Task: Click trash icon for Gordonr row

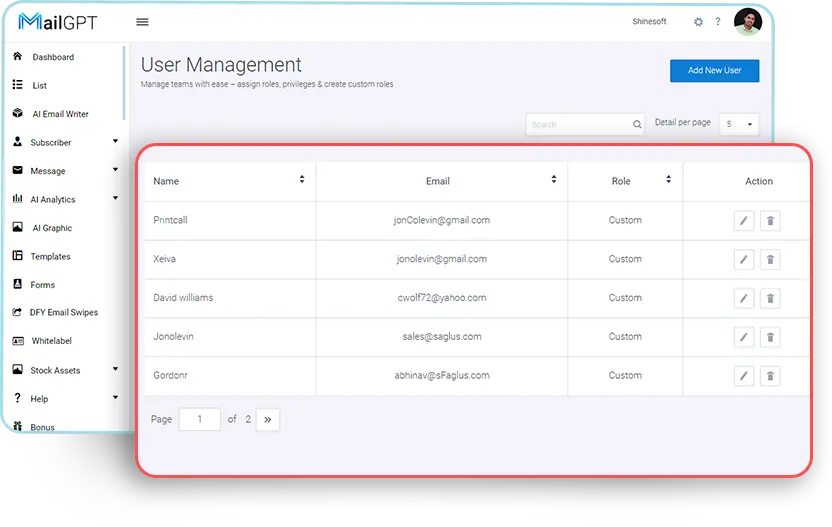Action: click(x=770, y=376)
